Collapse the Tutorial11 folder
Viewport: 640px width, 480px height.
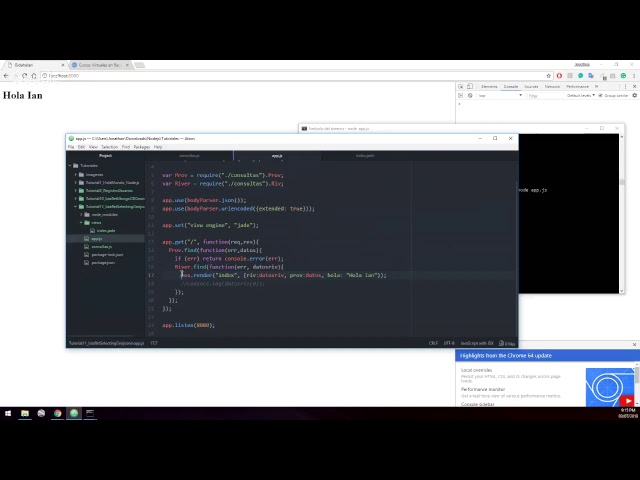(x=76, y=207)
